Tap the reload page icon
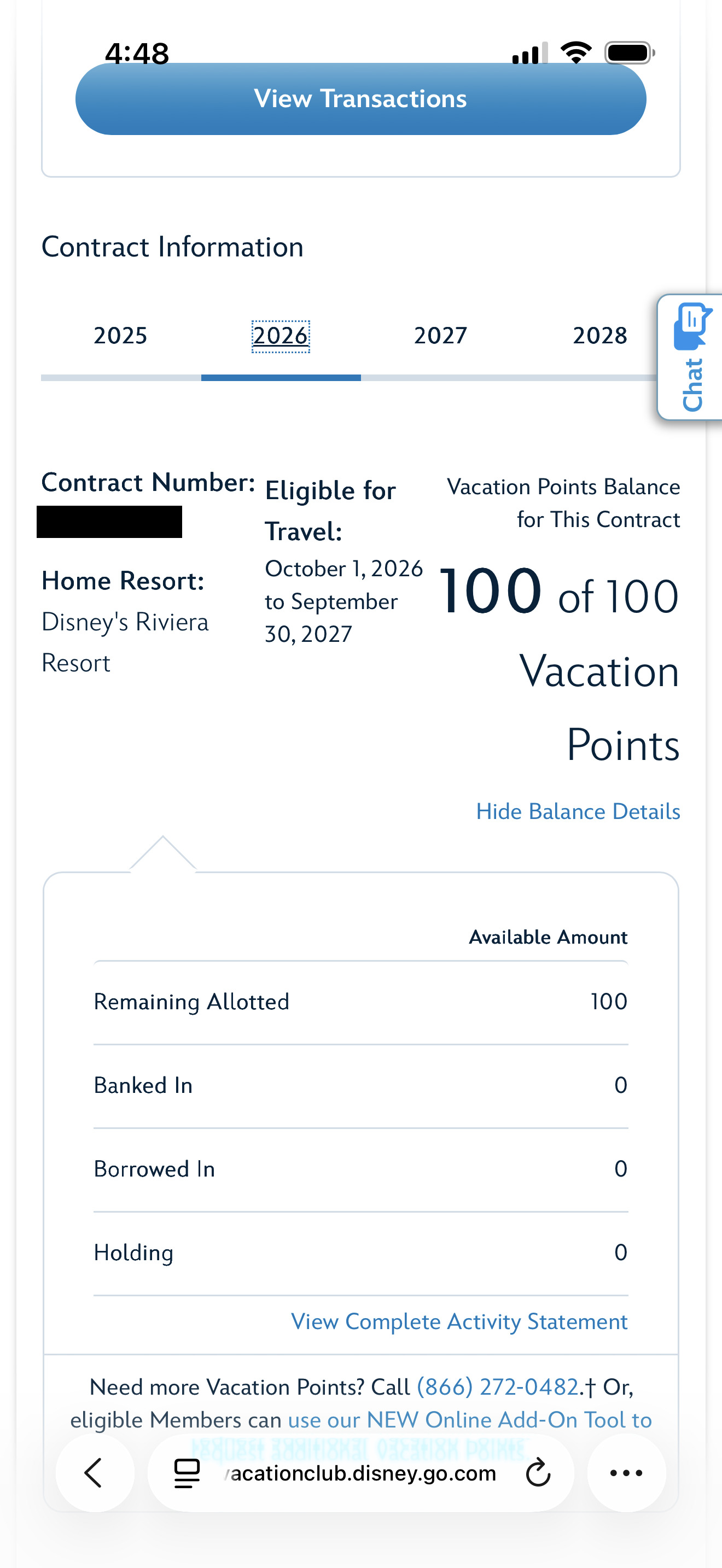722x1568 pixels. coord(538,1473)
